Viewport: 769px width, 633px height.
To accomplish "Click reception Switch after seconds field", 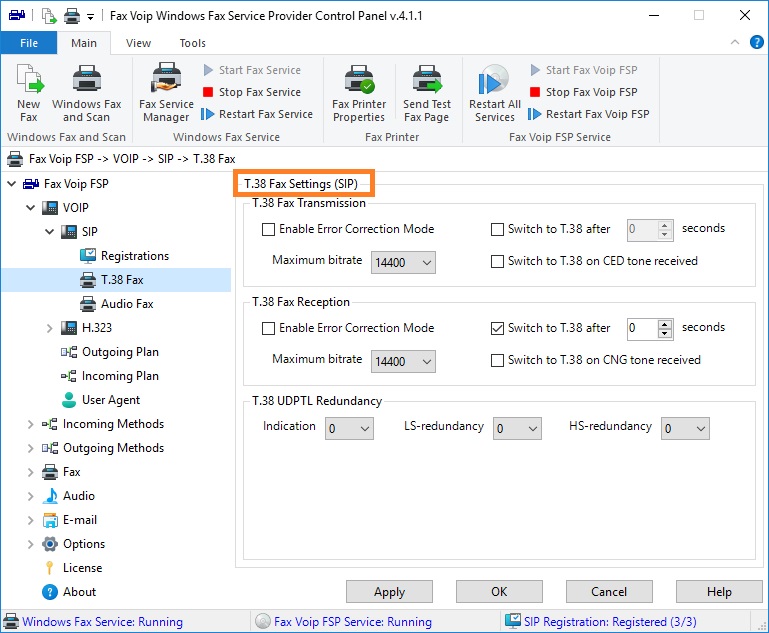I will click(x=642, y=329).
